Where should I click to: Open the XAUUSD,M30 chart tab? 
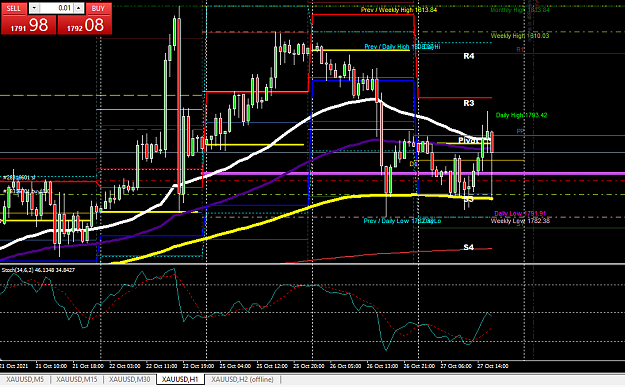tap(130, 379)
